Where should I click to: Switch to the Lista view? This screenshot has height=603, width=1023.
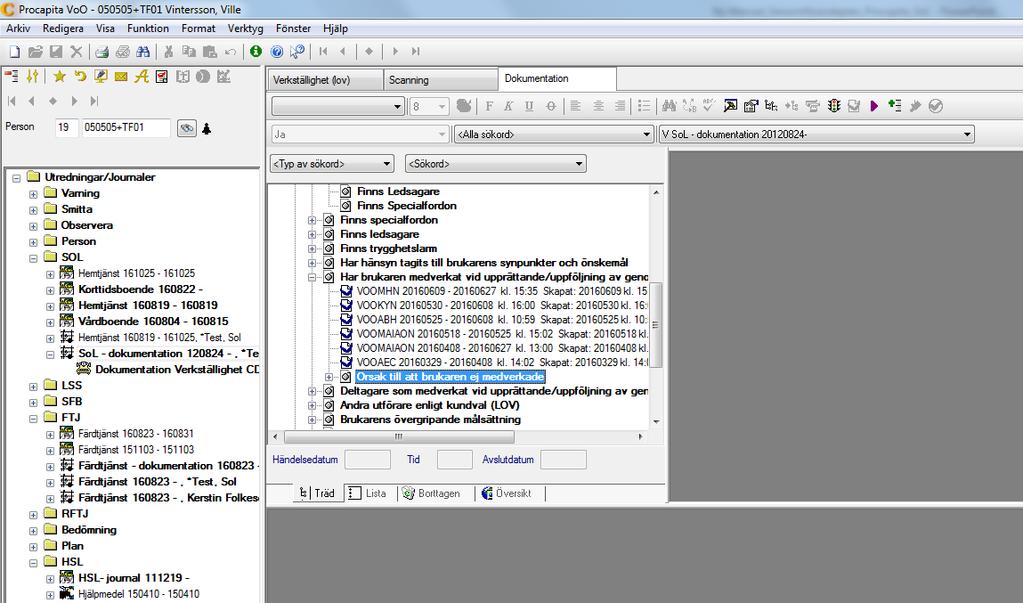click(367, 493)
